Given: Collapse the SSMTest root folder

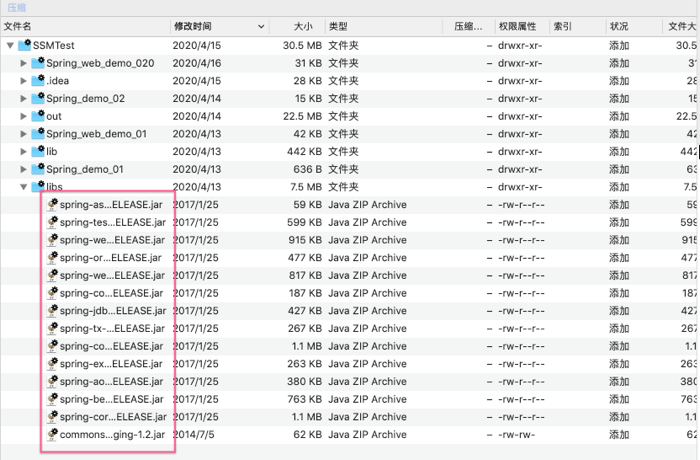Looking at the screenshot, I should point(10,45).
